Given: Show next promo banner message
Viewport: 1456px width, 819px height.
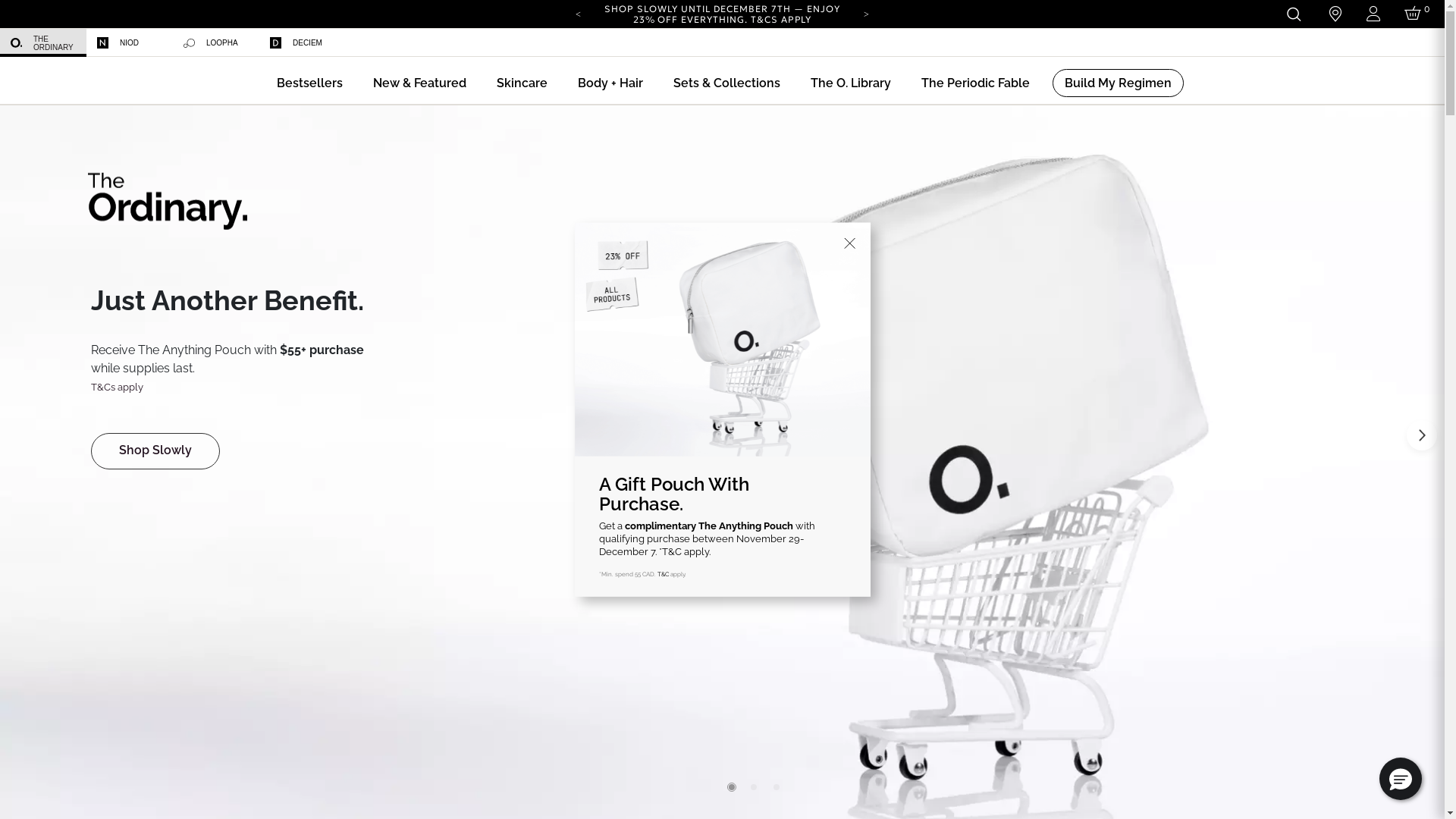Looking at the screenshot, I should pyautogui.click(x=866, y=14).
